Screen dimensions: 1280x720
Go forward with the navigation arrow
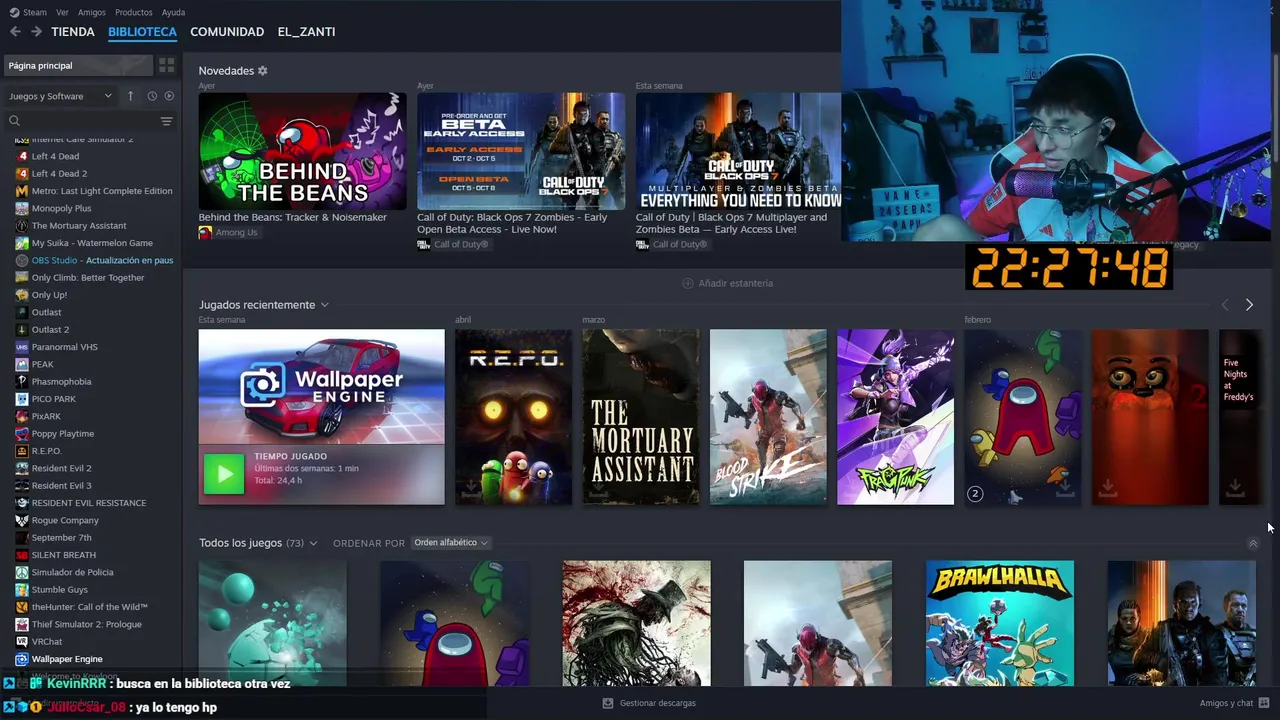[36, 32]
